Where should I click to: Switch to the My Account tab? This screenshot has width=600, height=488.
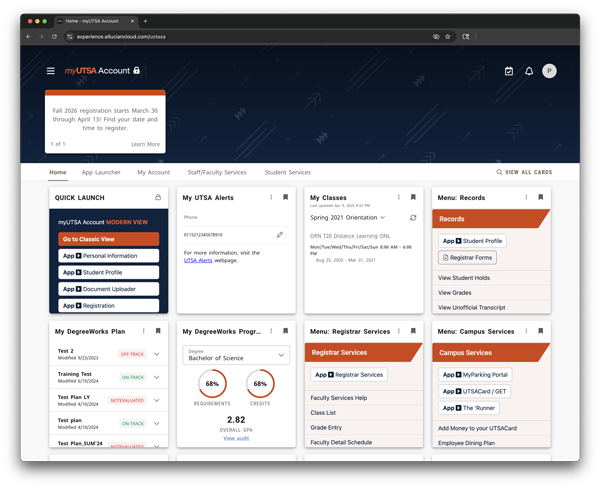(x=153, y=172)
